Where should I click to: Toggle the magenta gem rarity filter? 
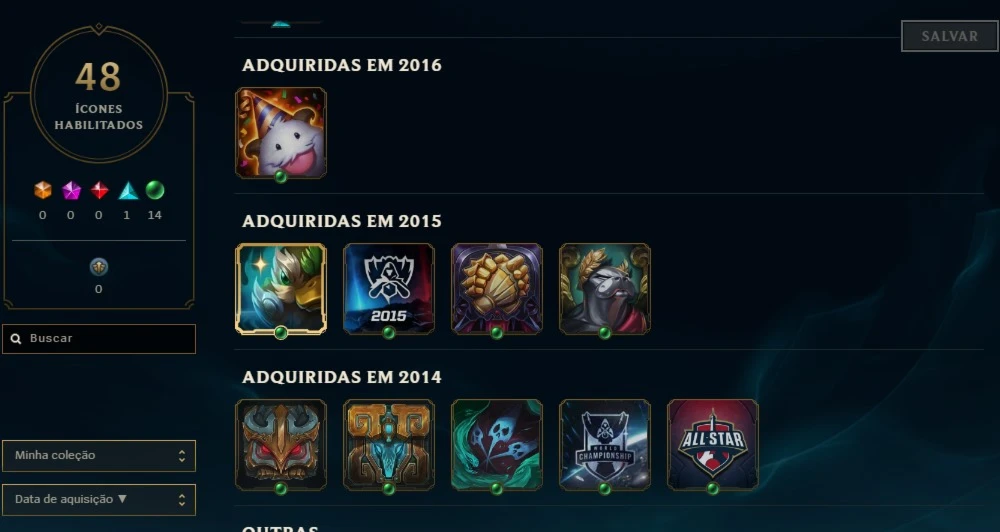71,190
